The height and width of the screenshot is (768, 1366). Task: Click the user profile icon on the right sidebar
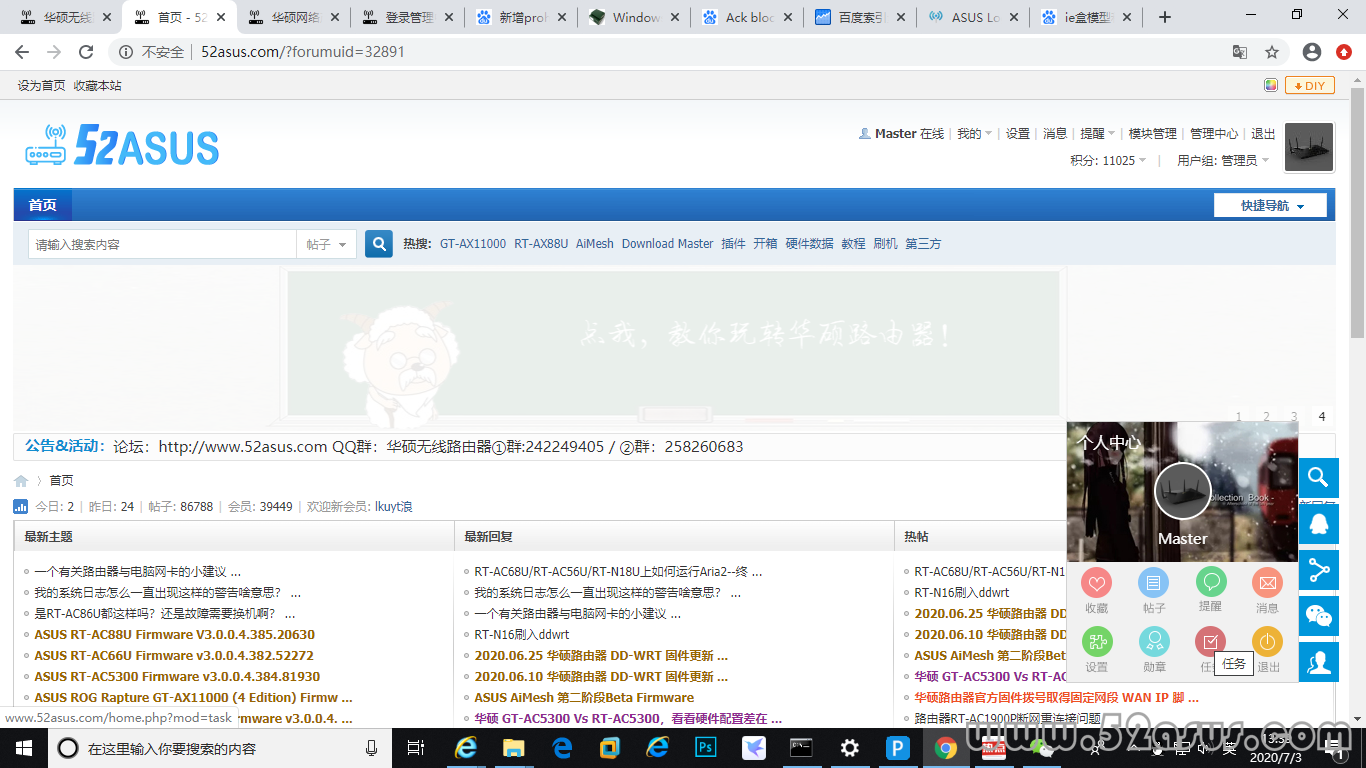(1319, 662)
